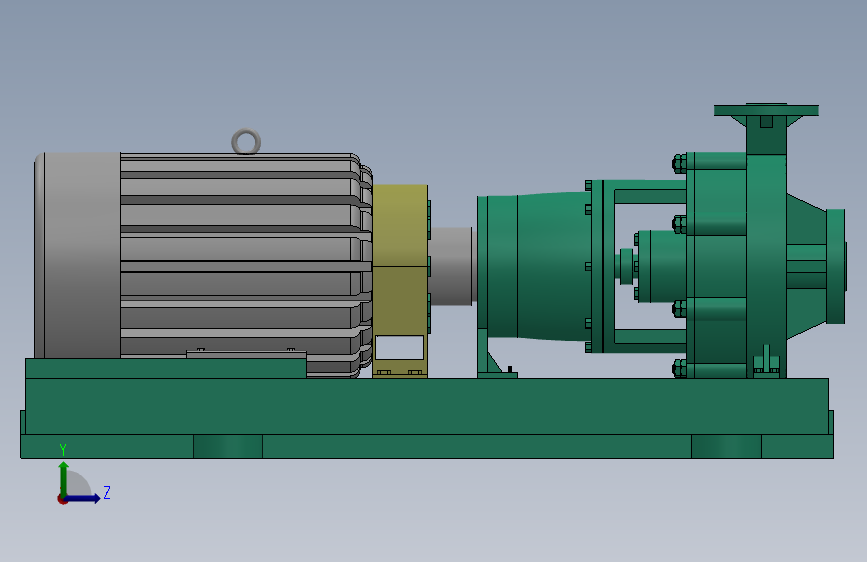Select the yellow coupling guard
This screenshot has height=562, width=867.
click(400, 281)
